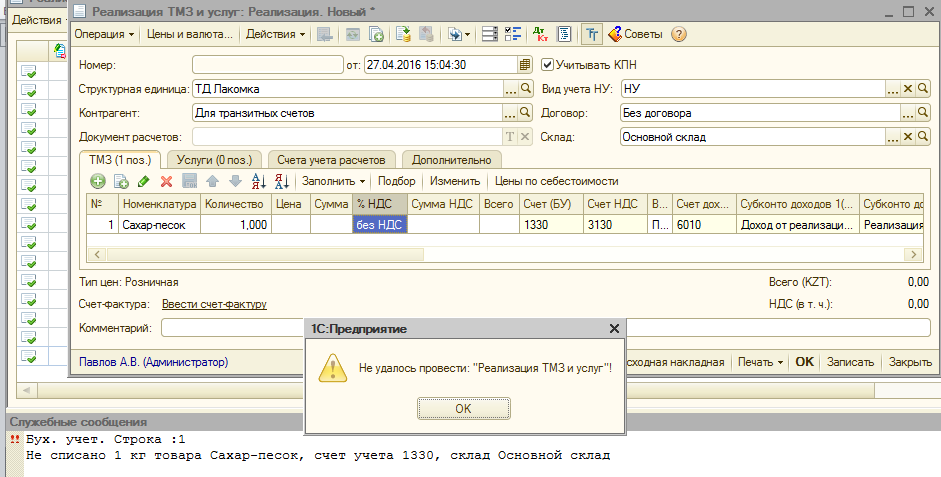Click the 1330 Счет (БУ) cell

coord(551,225)
